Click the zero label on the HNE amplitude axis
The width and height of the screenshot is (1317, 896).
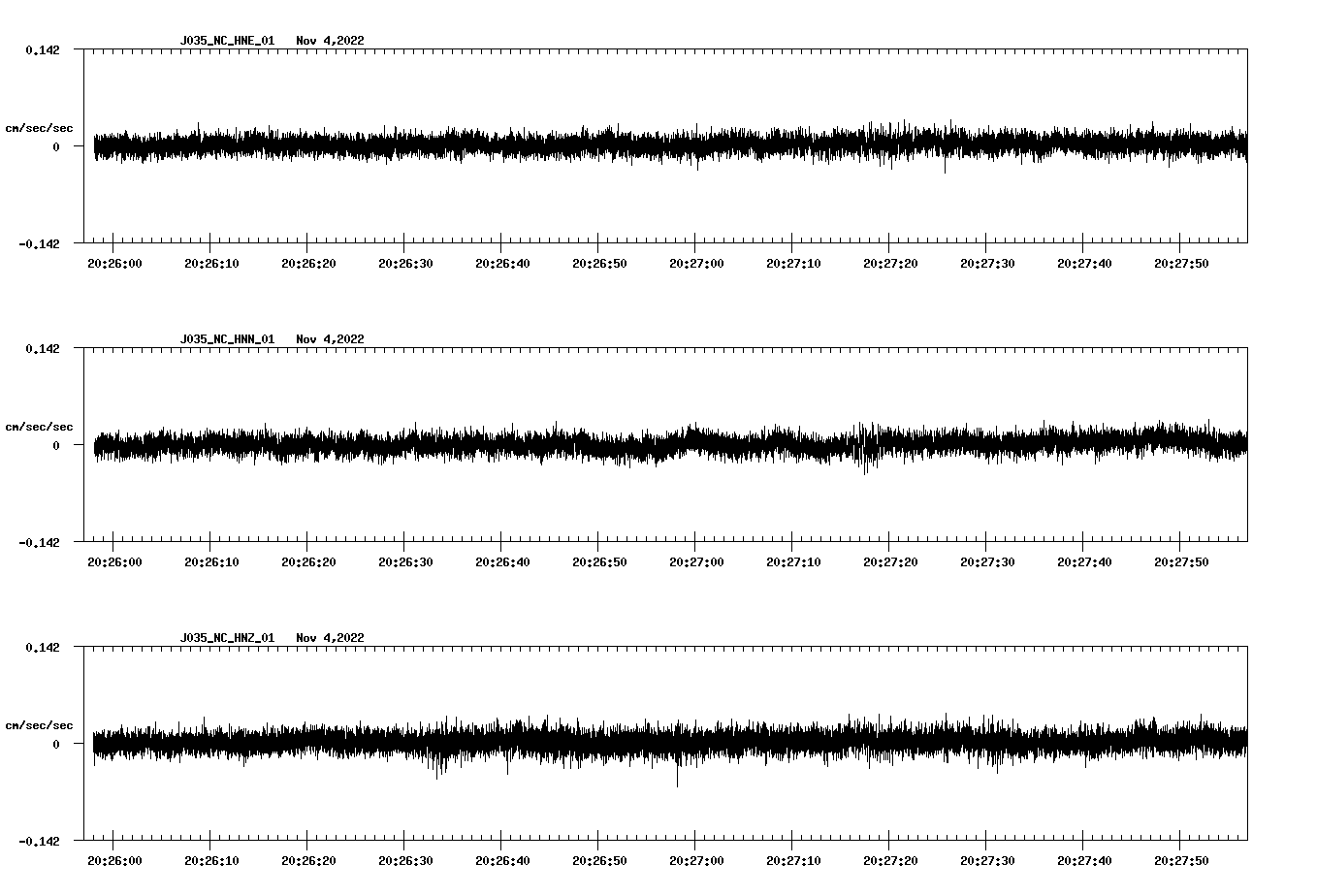(56, 146)
